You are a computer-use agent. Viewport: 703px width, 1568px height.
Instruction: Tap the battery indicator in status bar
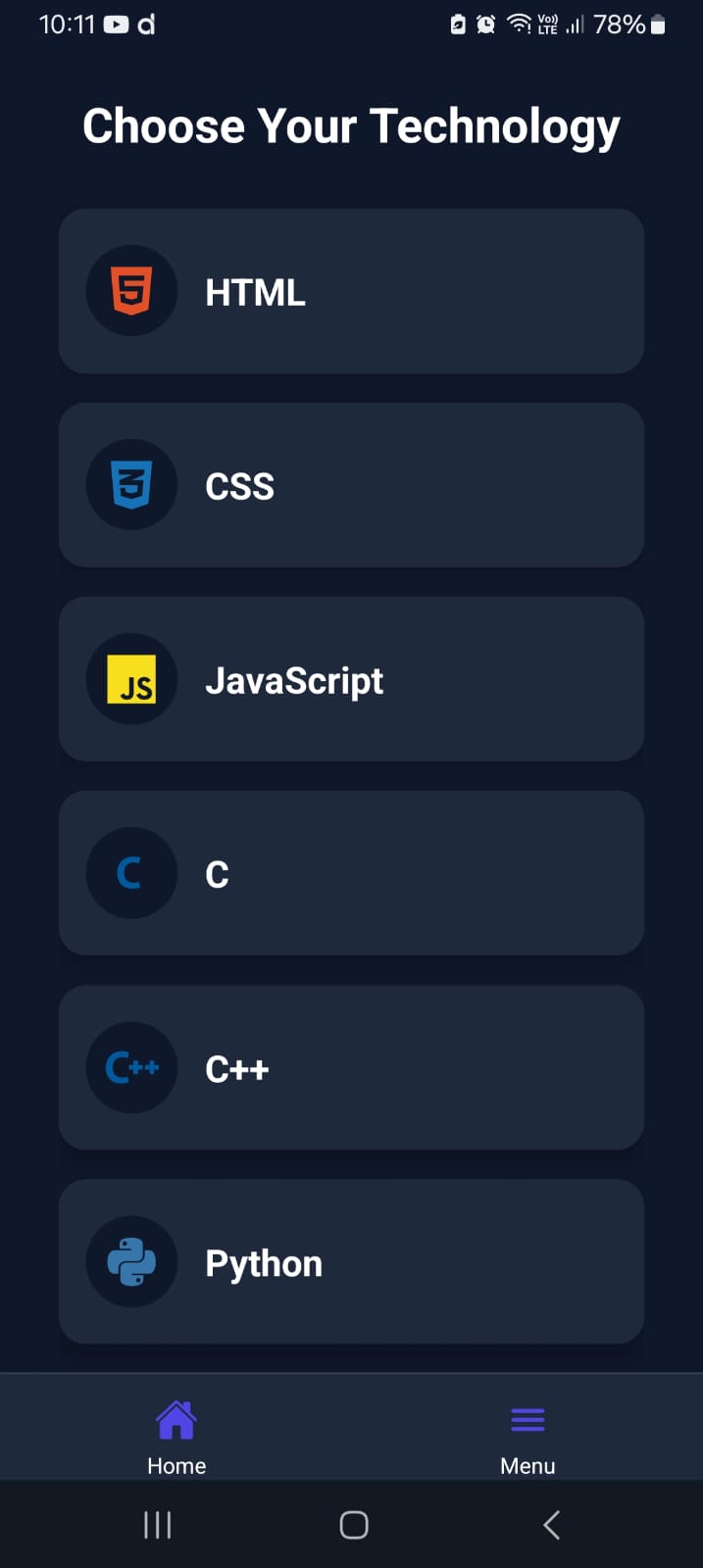[x=658, y=24]
